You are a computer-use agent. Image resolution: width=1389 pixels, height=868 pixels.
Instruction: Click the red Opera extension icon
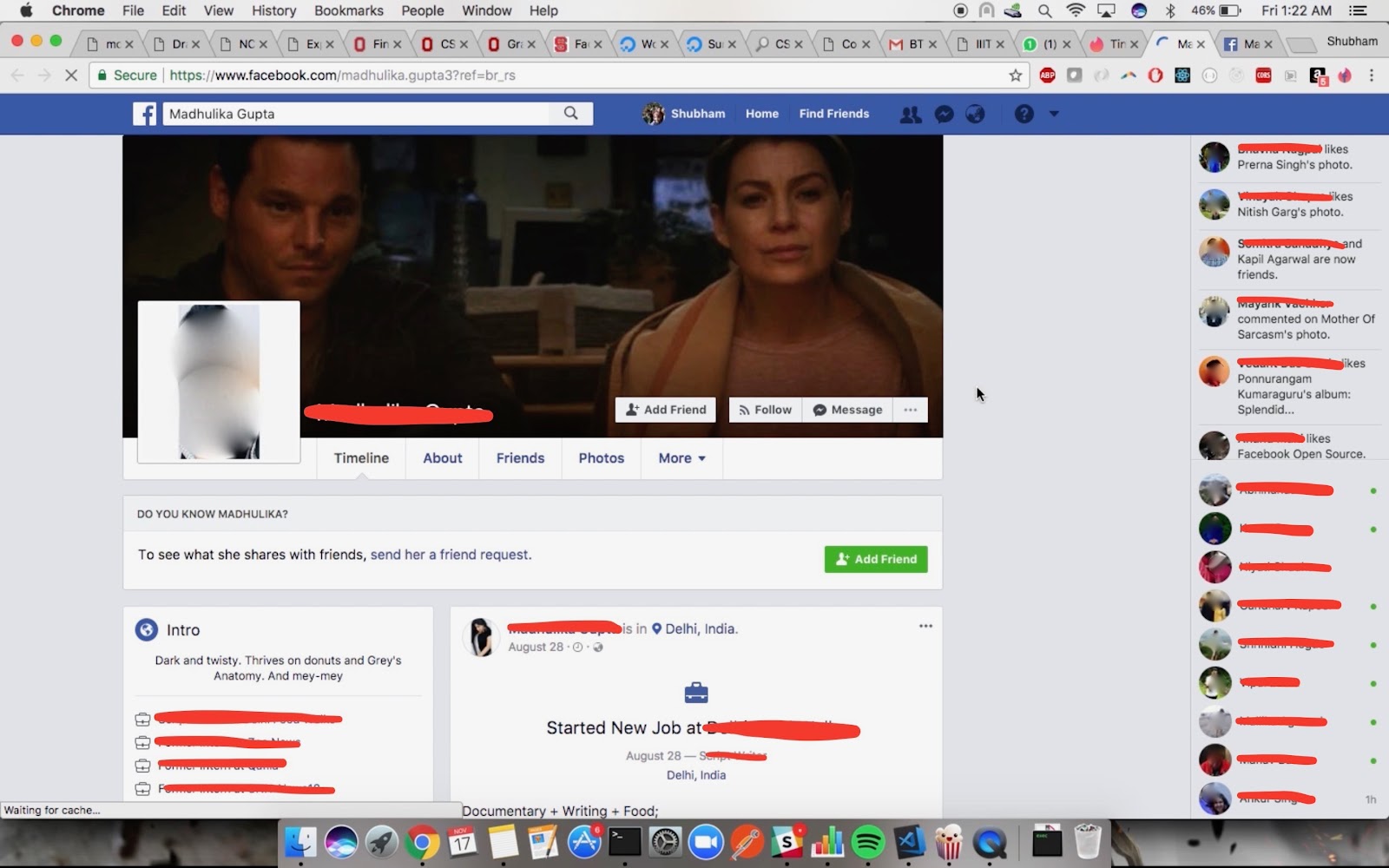point(1155,76)
